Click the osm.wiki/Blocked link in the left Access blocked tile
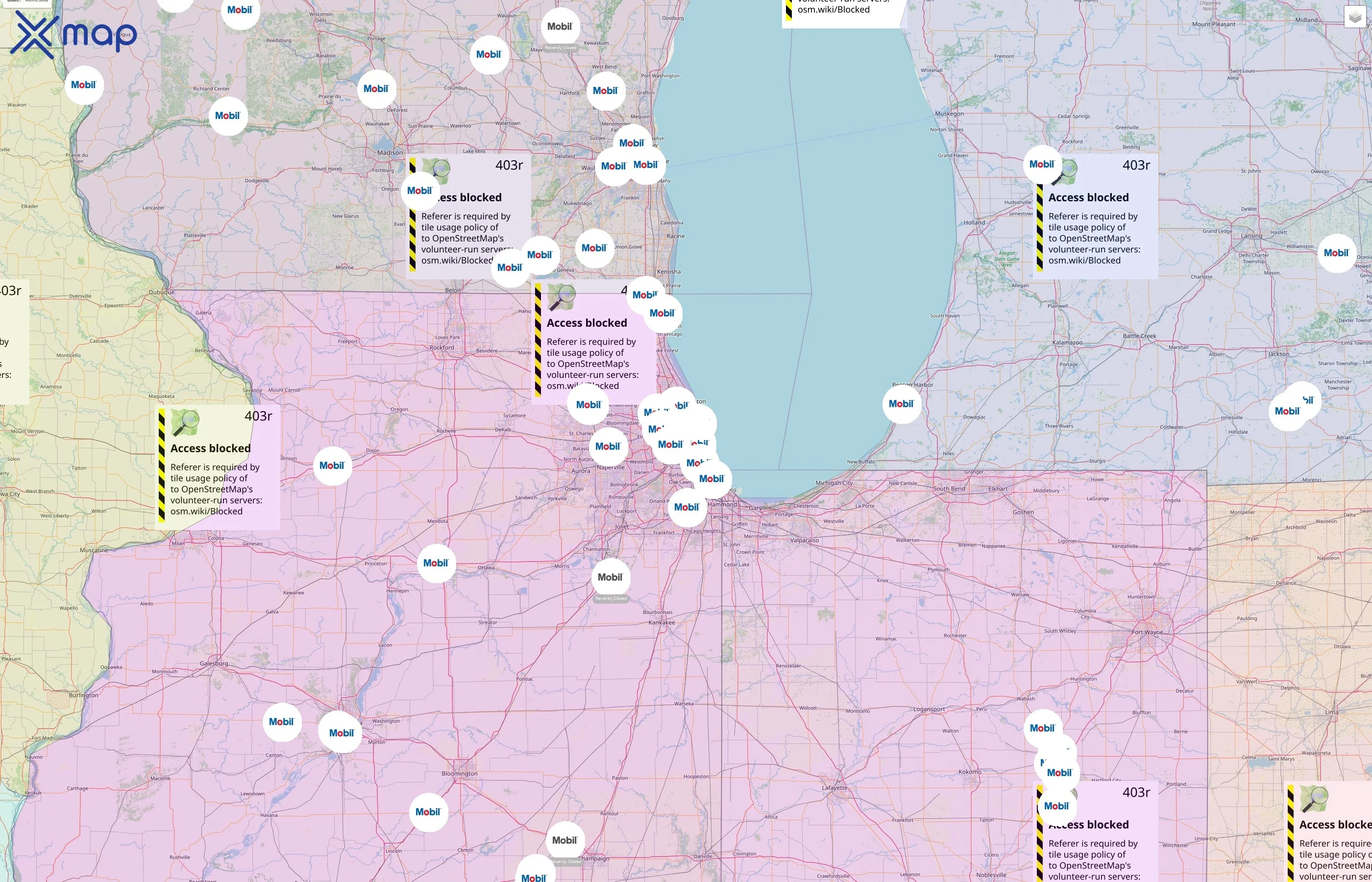Viewport: 1372px width, 882px height. (206, 511)
